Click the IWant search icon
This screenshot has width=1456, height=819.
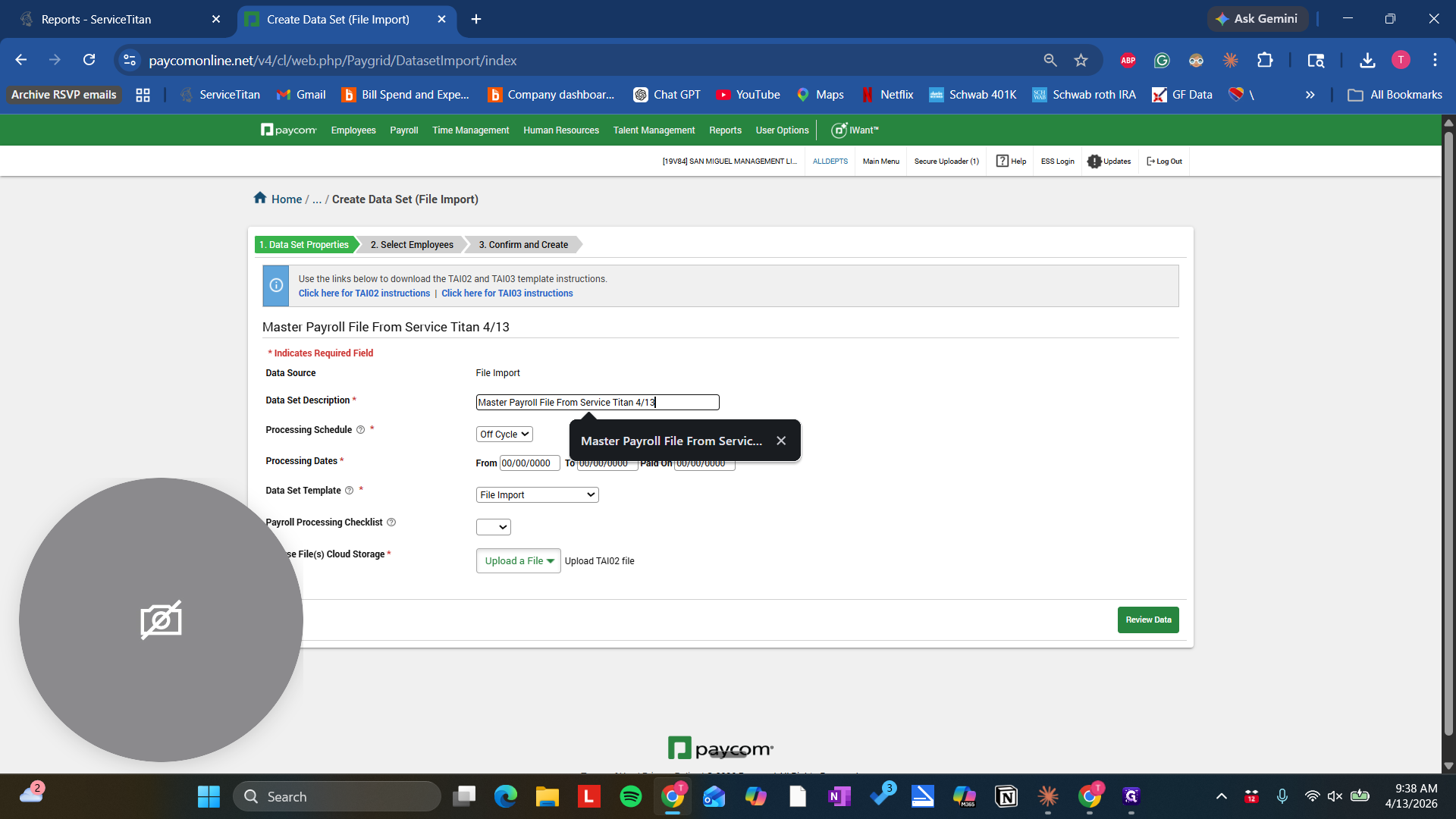pyautogui.click(x=839, y=130)
